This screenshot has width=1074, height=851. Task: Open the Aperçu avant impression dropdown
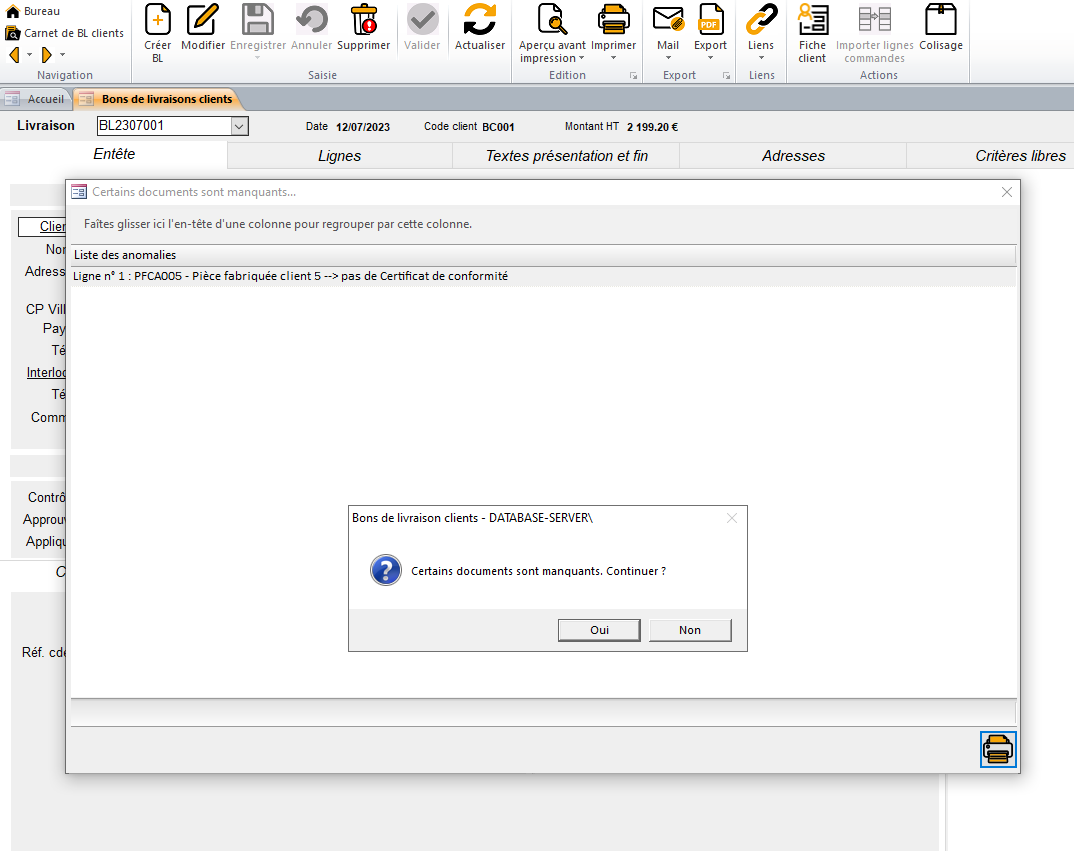581,58
